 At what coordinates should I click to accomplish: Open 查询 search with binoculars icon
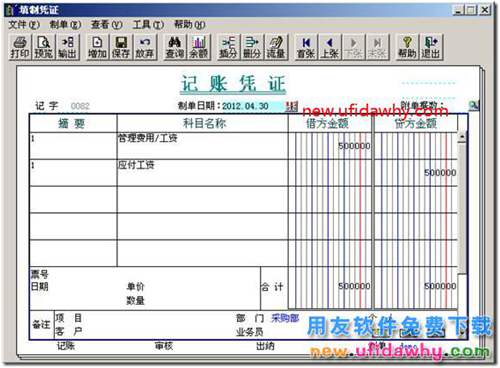[x=175, y=47]
